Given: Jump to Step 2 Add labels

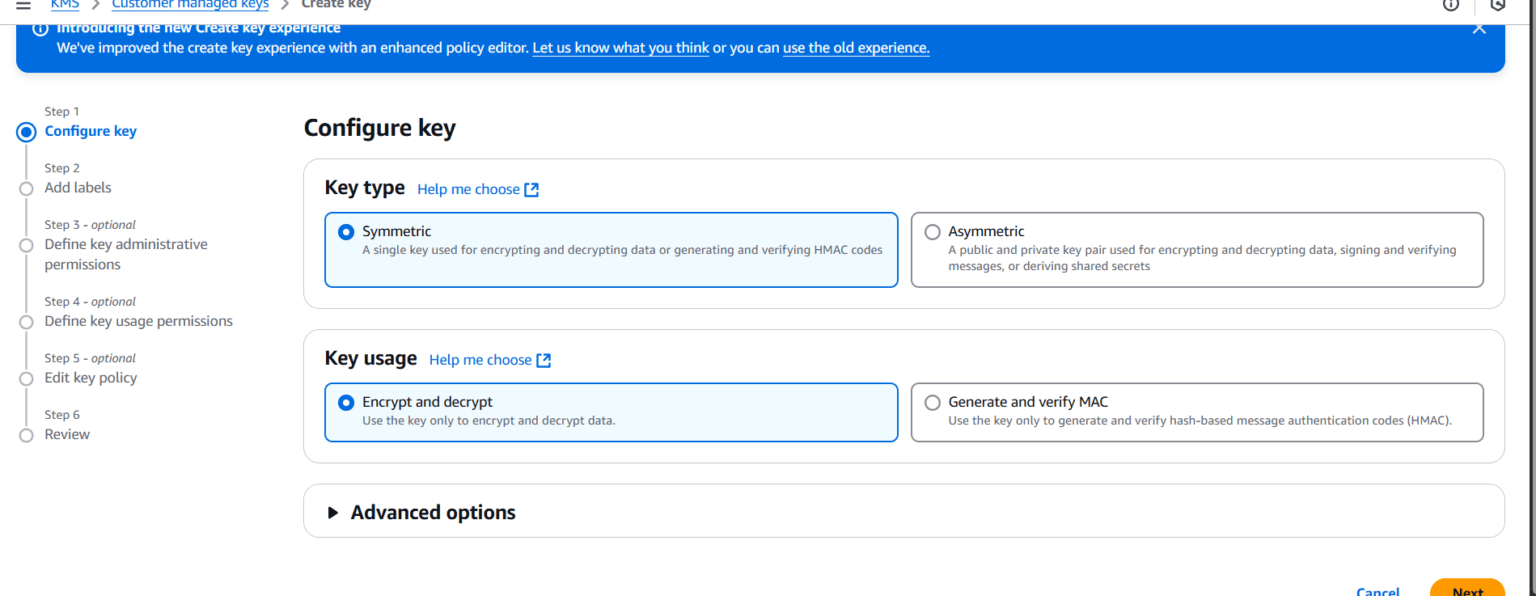Looking at the screenshot, I should [x=77, y=187].
